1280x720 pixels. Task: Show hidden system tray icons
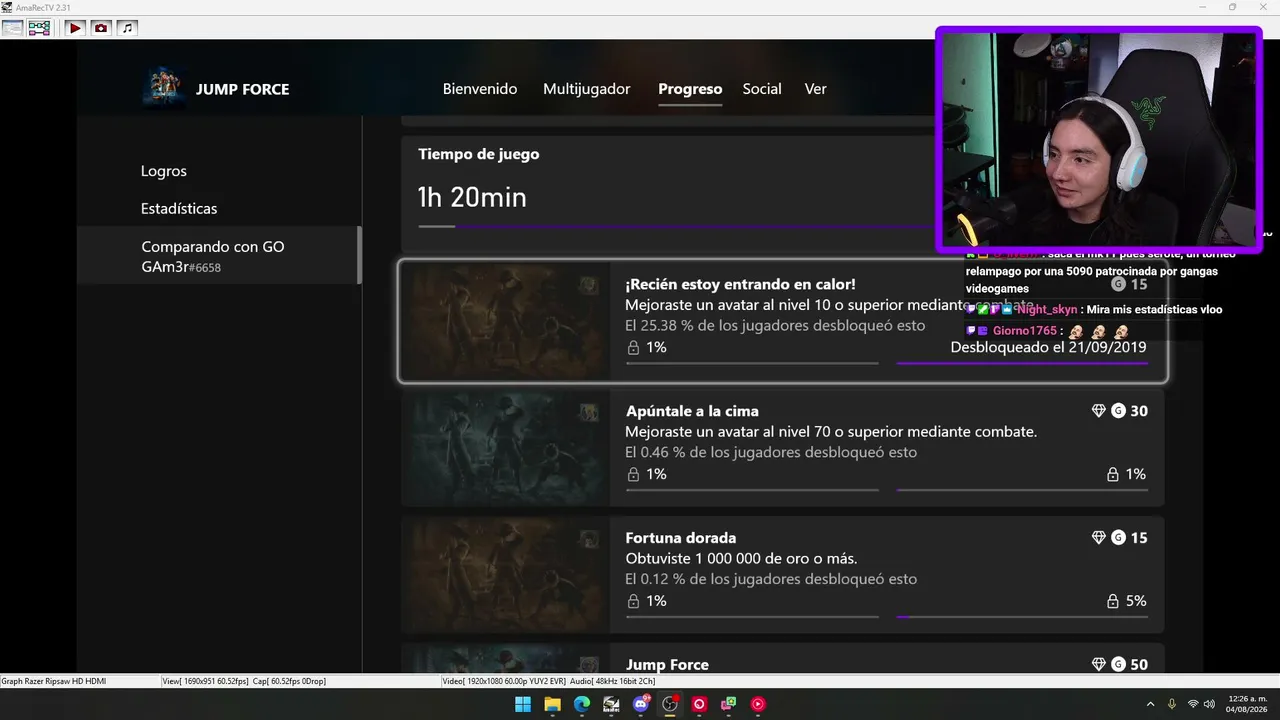[x=1150, y=704]
